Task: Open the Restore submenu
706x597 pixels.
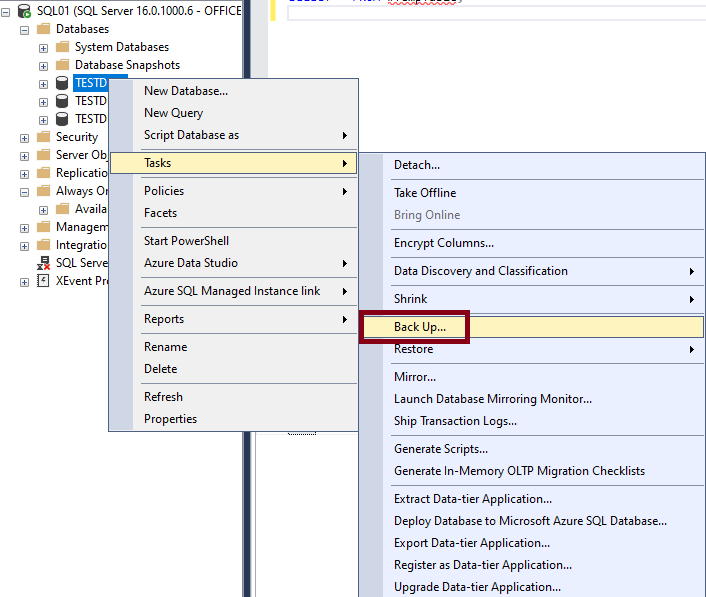Action: click(533, 349)
